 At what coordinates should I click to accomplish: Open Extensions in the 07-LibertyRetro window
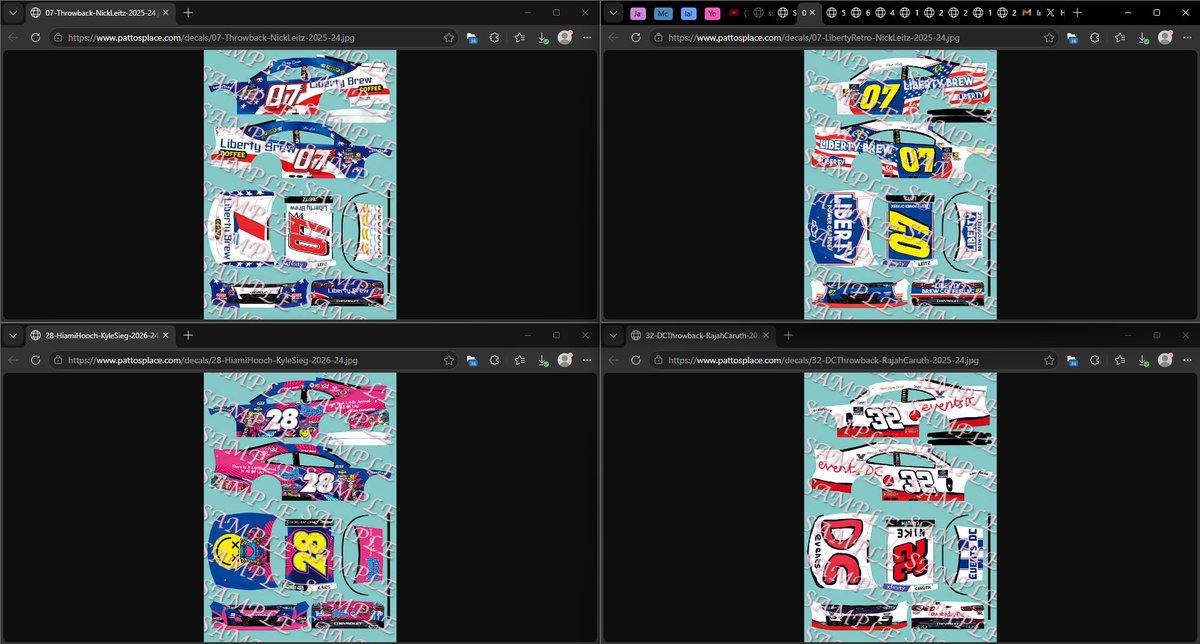click(1094, 37)
